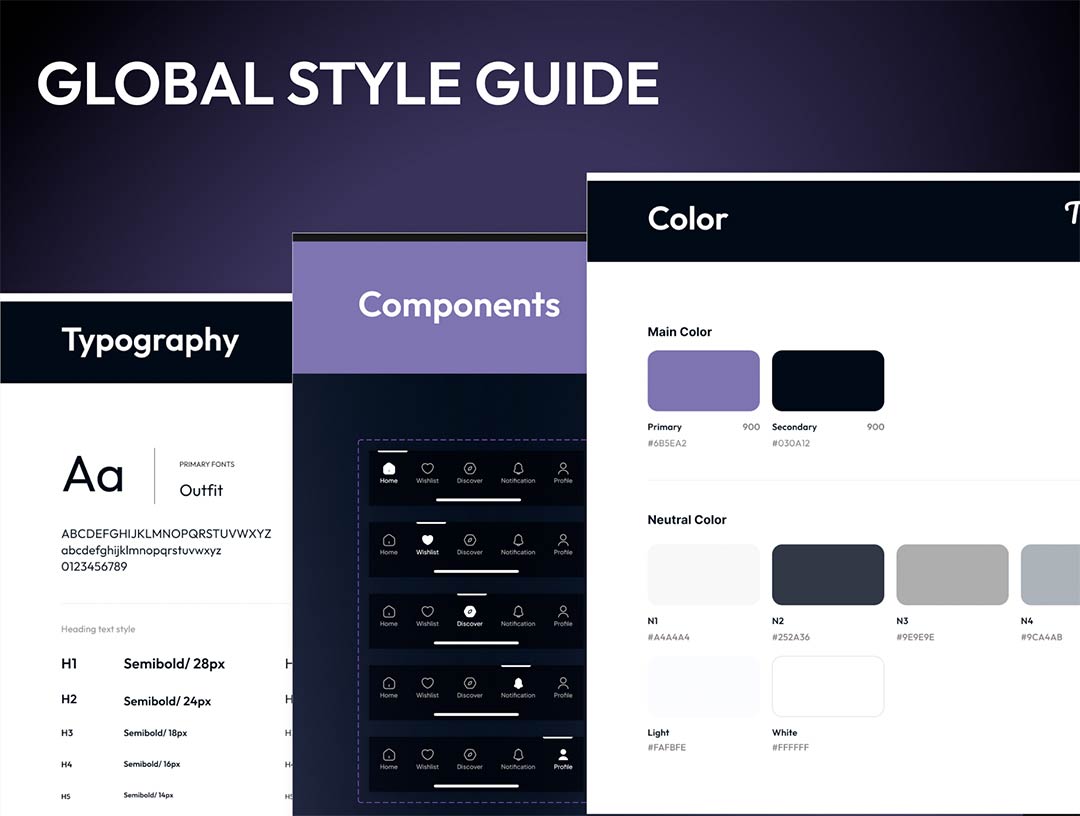
Task: Click Profile icon in the Home-active nav bar
Action: tap(563, 469)
